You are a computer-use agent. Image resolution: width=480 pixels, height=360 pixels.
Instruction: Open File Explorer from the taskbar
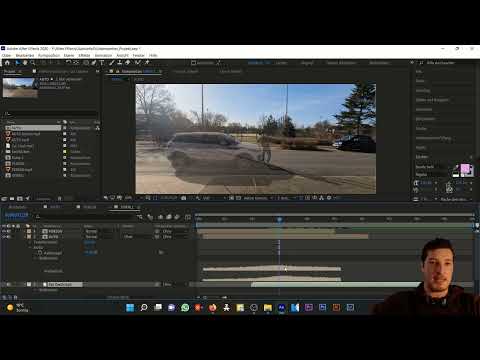(x=268, y=307)
